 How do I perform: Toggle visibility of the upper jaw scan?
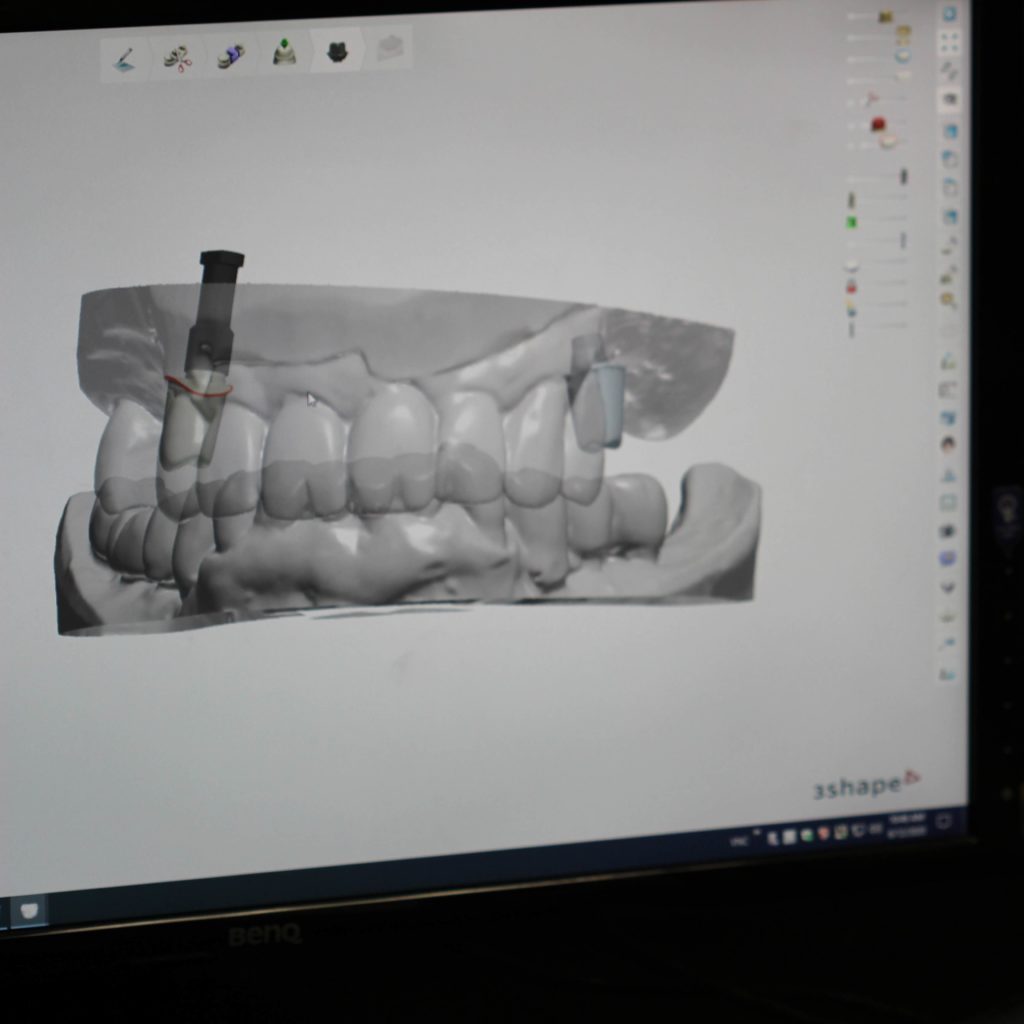point(852,264)
